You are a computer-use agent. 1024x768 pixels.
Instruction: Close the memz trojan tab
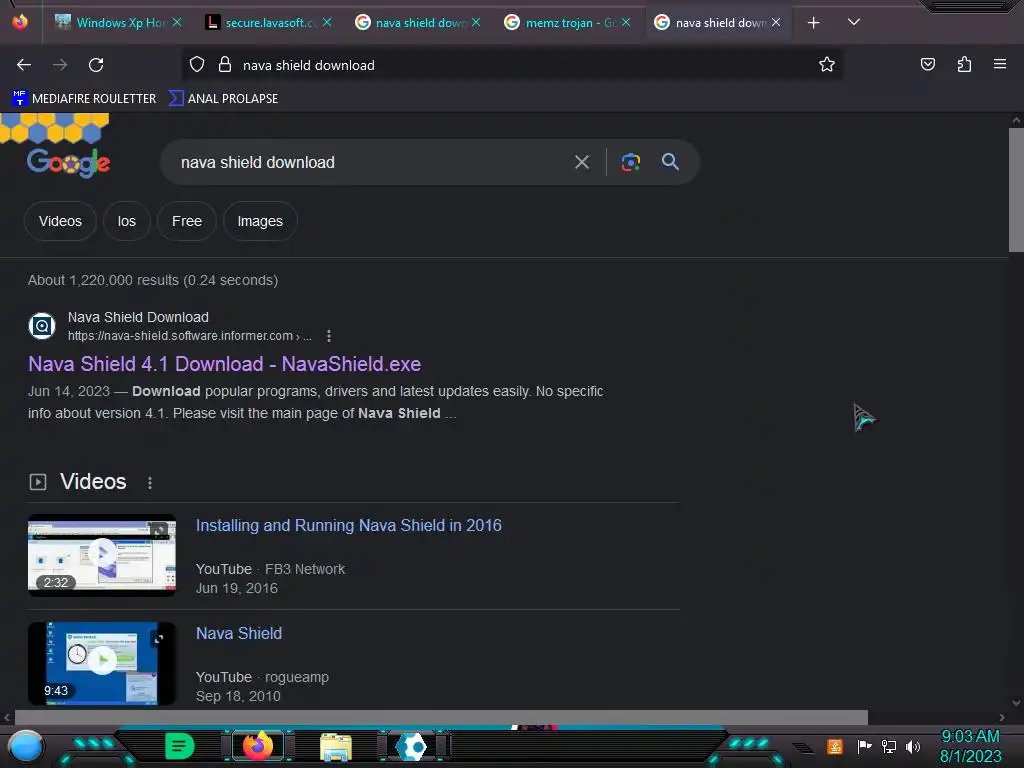click(626, 22)
